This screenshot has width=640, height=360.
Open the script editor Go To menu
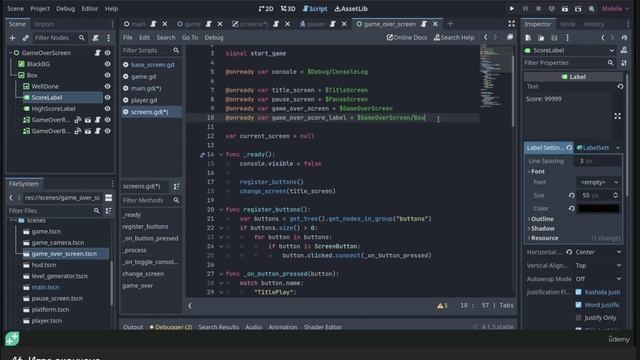(x=190, y=38)
